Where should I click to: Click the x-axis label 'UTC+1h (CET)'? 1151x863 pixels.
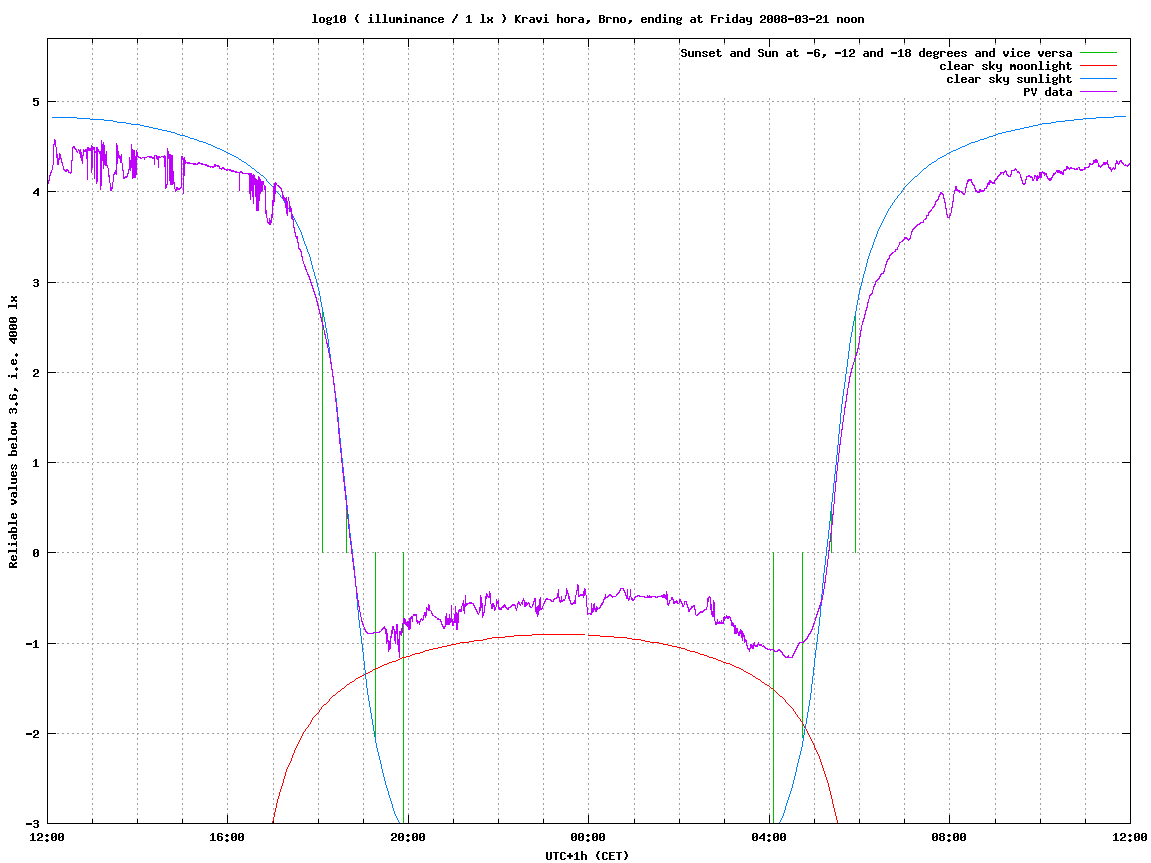(x=587, y=856)
